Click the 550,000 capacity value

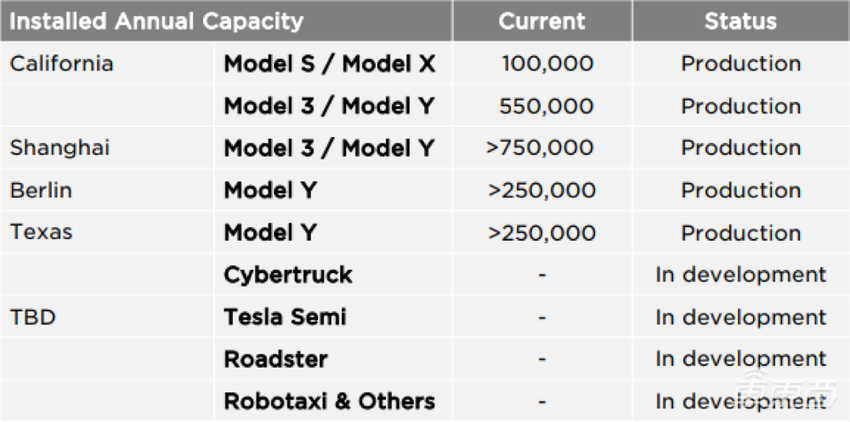coord(547,106)
